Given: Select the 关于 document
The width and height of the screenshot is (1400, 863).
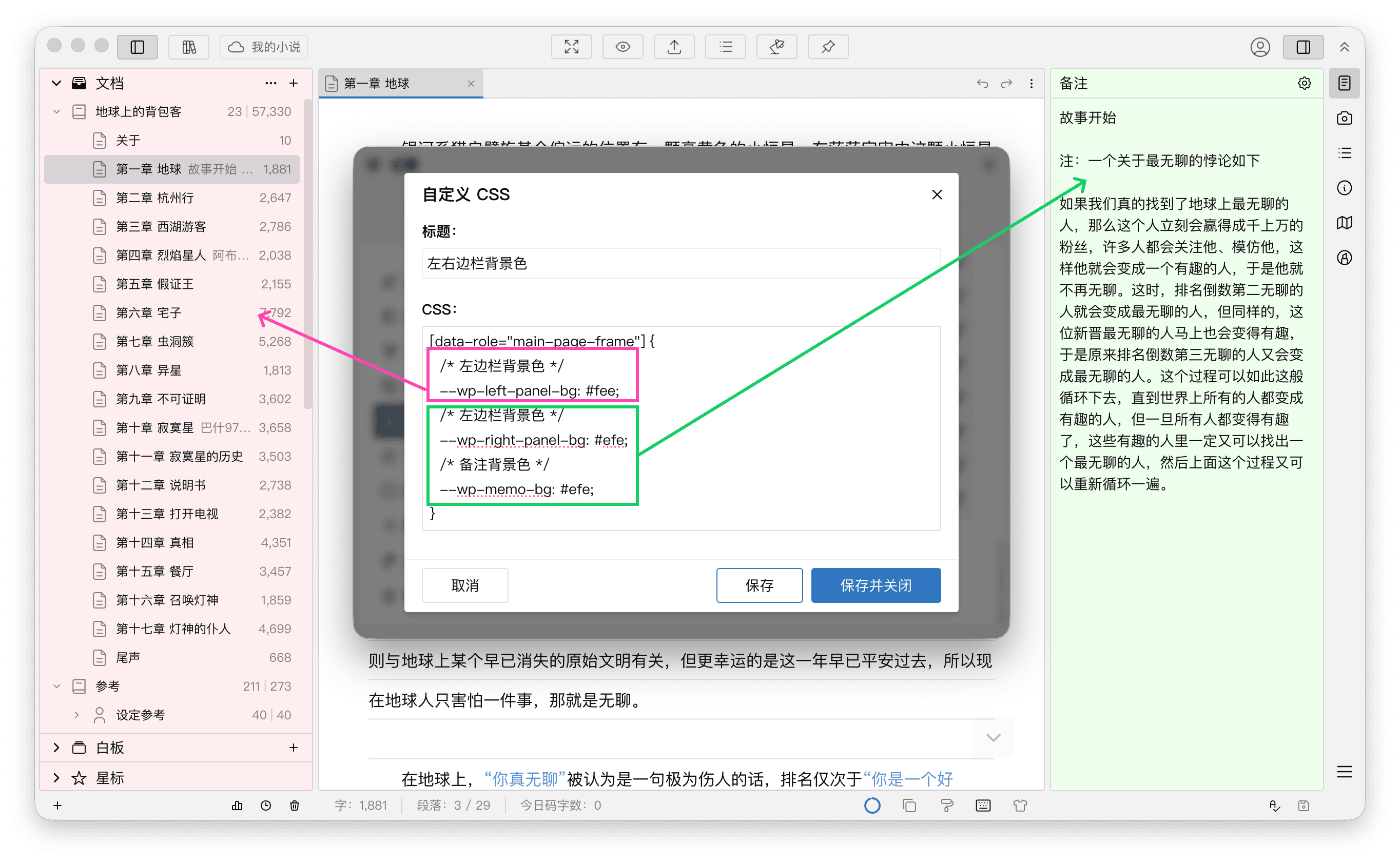Looking at the screenshot, I should (x=172, y=141).
